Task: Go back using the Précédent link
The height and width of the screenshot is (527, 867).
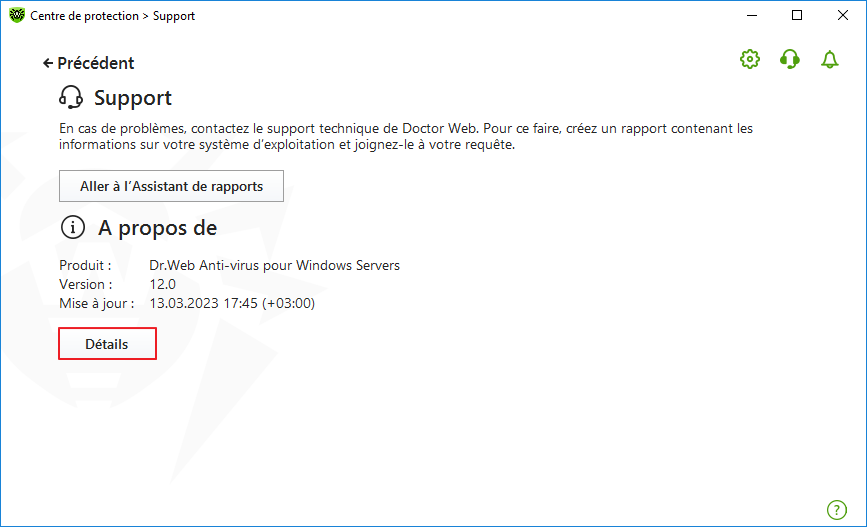Action: tap(96, 63)
